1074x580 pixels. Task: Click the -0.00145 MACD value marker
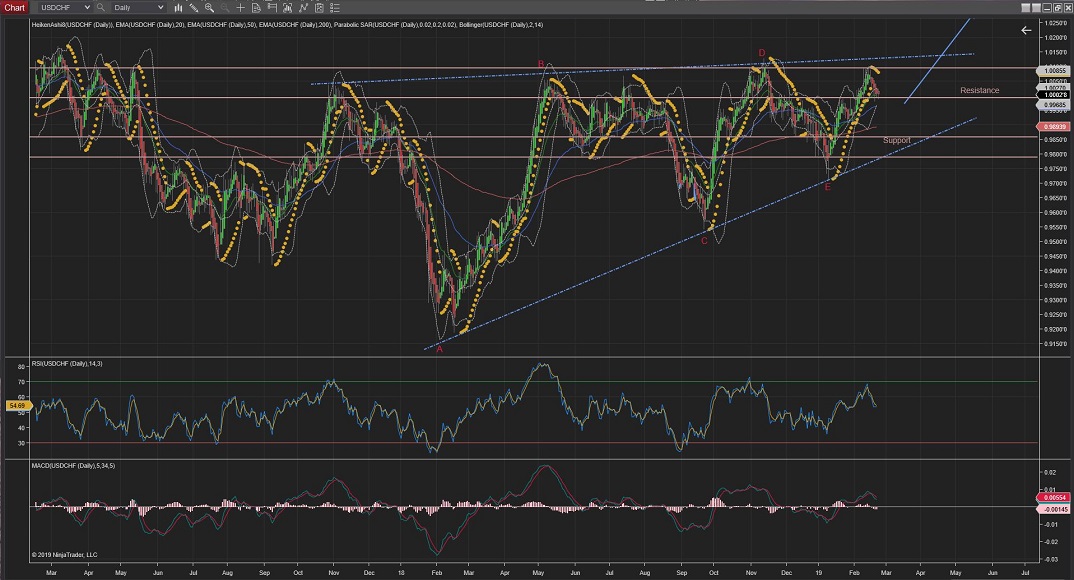(x=1055, y=509)
